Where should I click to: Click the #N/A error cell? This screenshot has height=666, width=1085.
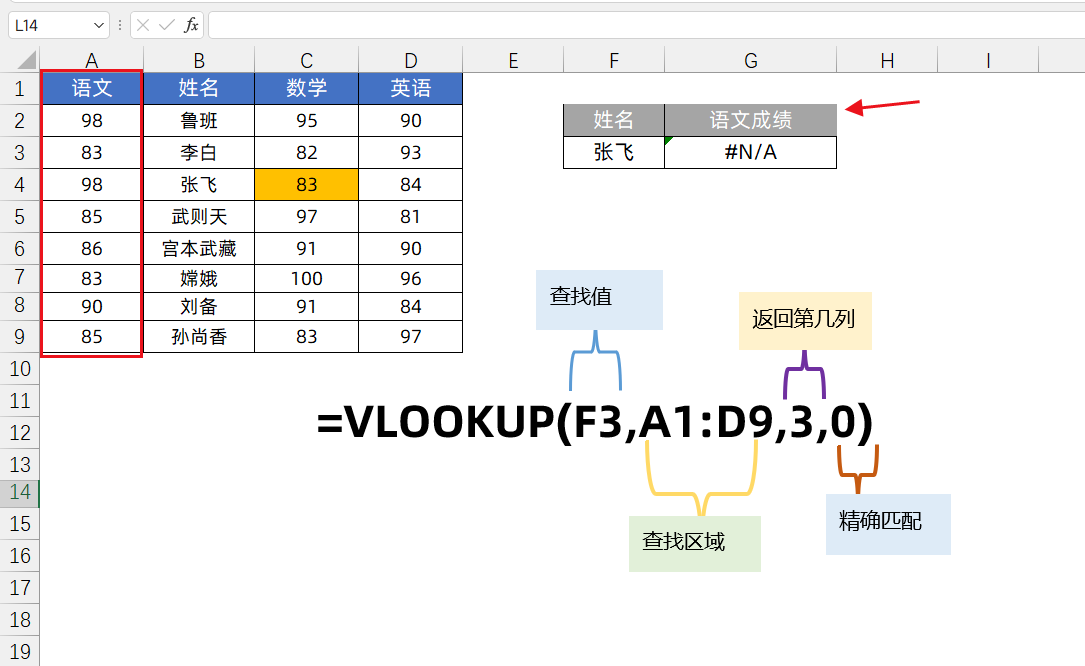point(750,153)
